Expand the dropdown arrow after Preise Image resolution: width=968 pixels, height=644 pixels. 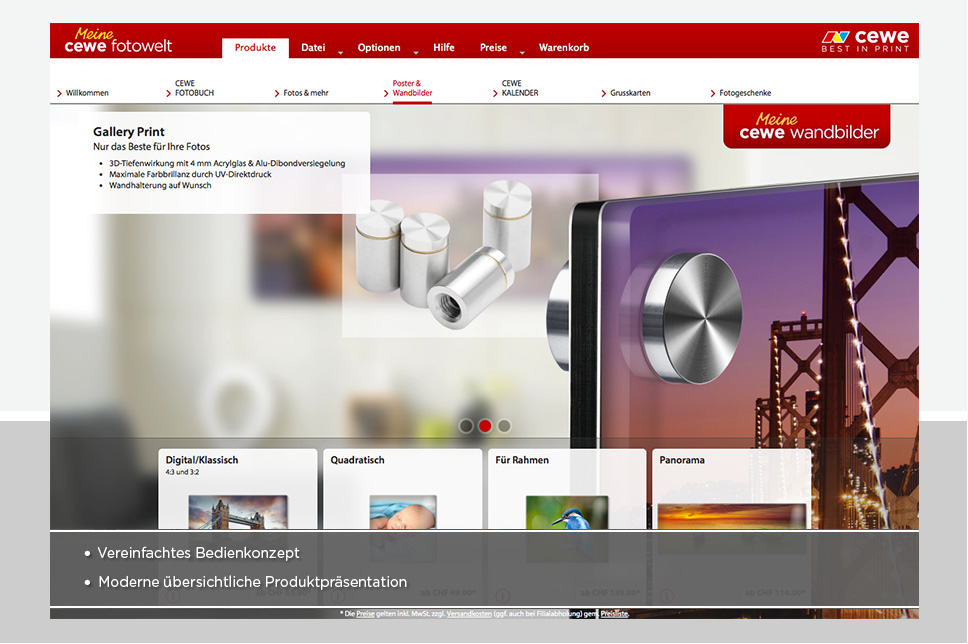(522, 53)
